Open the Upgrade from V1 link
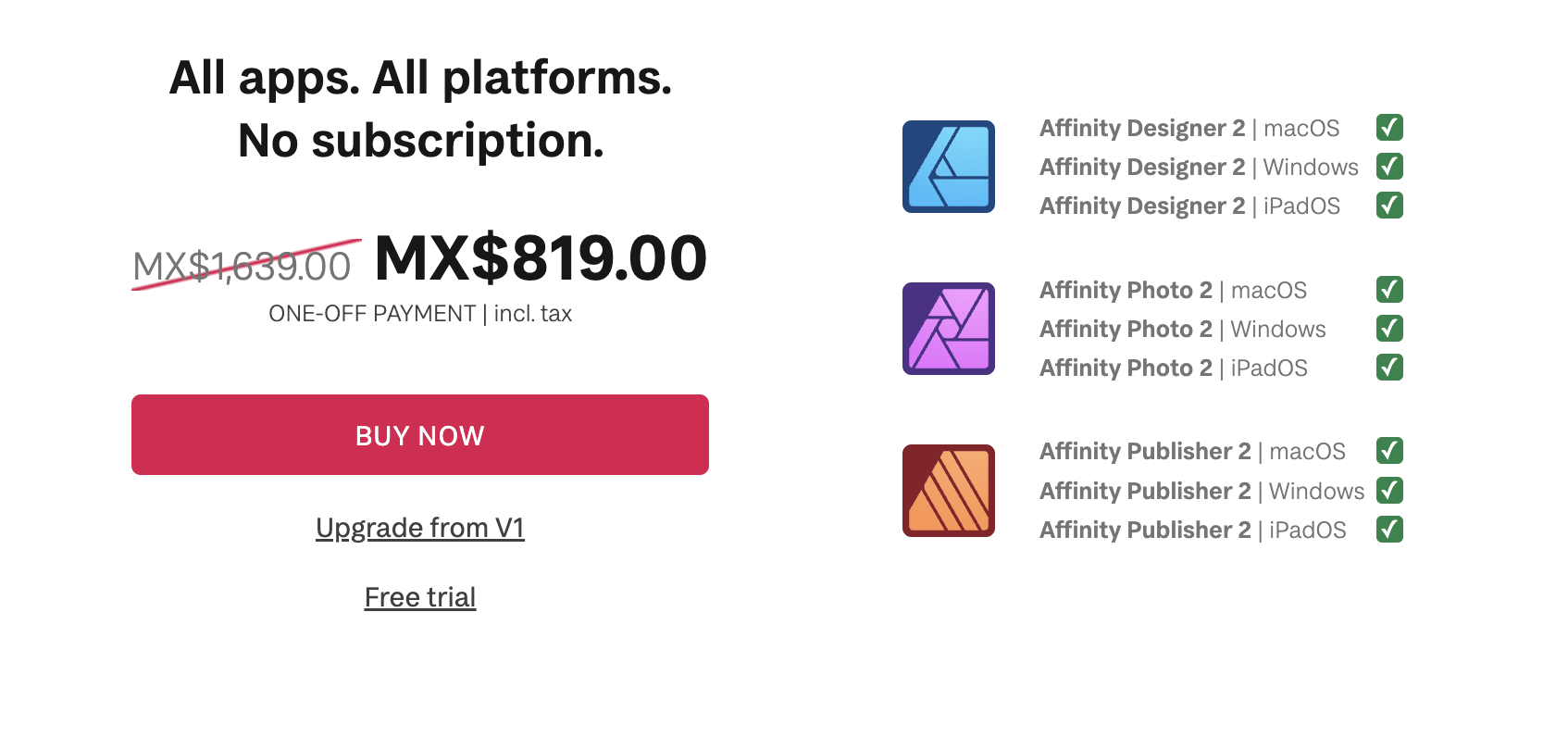 click(420, 528)
